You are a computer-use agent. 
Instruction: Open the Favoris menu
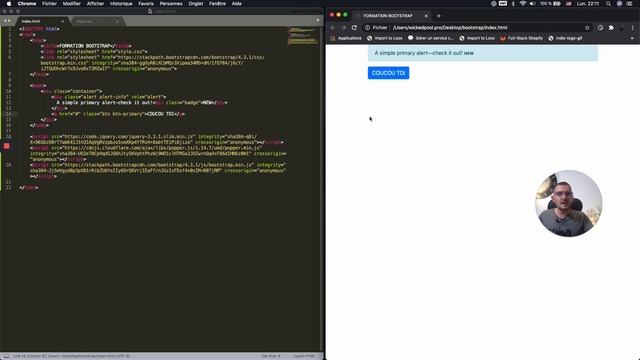[146, 4]
